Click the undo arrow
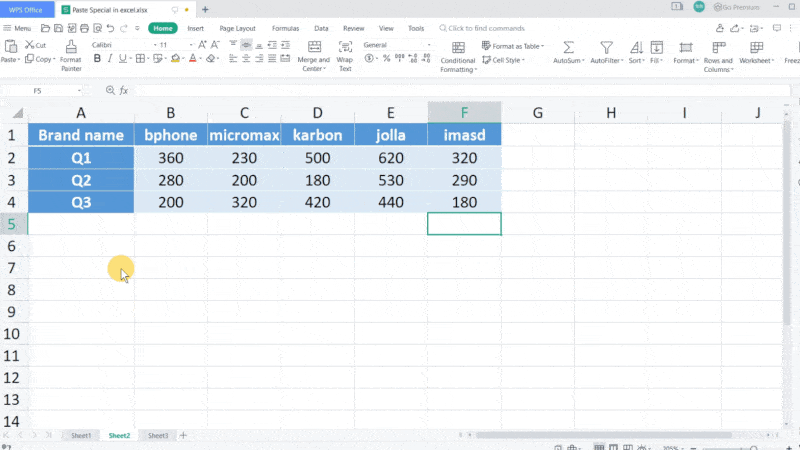The width and height of the screenshot is (800, 450). 110,28
